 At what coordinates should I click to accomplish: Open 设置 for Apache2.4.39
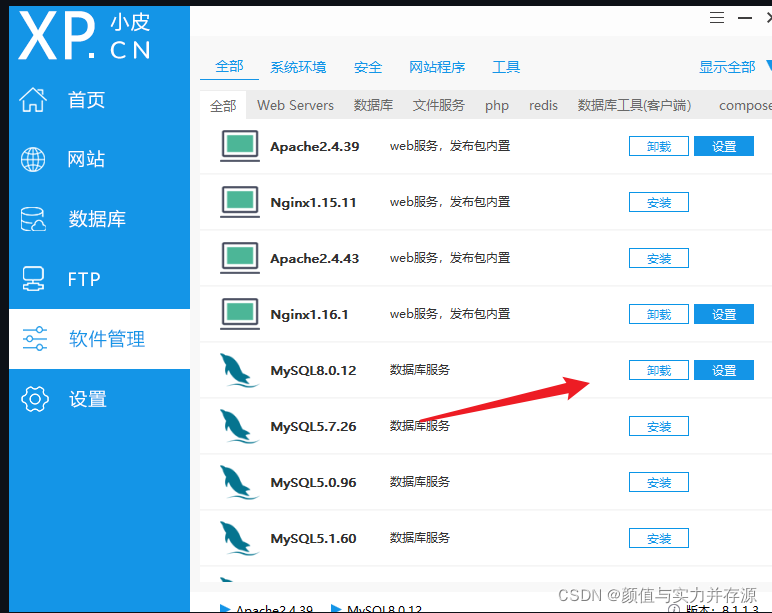tap(724, 146)
